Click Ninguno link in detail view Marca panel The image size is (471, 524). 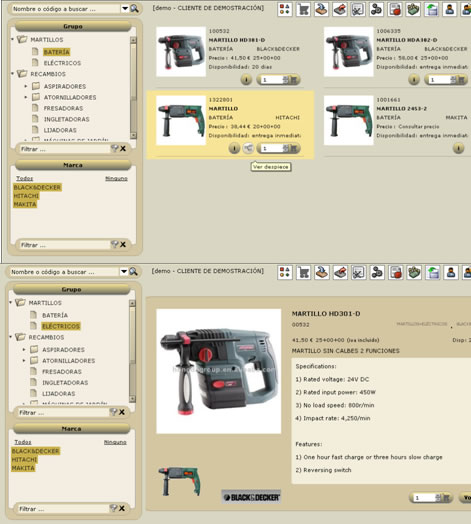(115, 442)
